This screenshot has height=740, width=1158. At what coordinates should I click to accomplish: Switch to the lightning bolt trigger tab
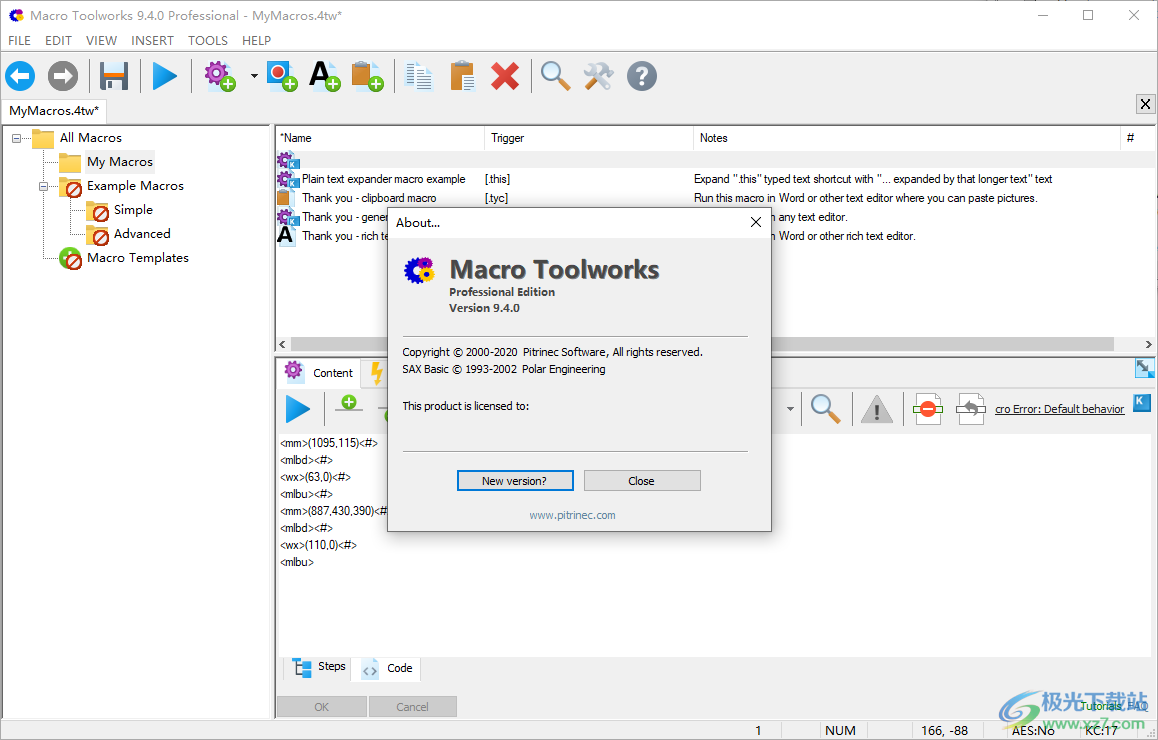tap(377, 374)
